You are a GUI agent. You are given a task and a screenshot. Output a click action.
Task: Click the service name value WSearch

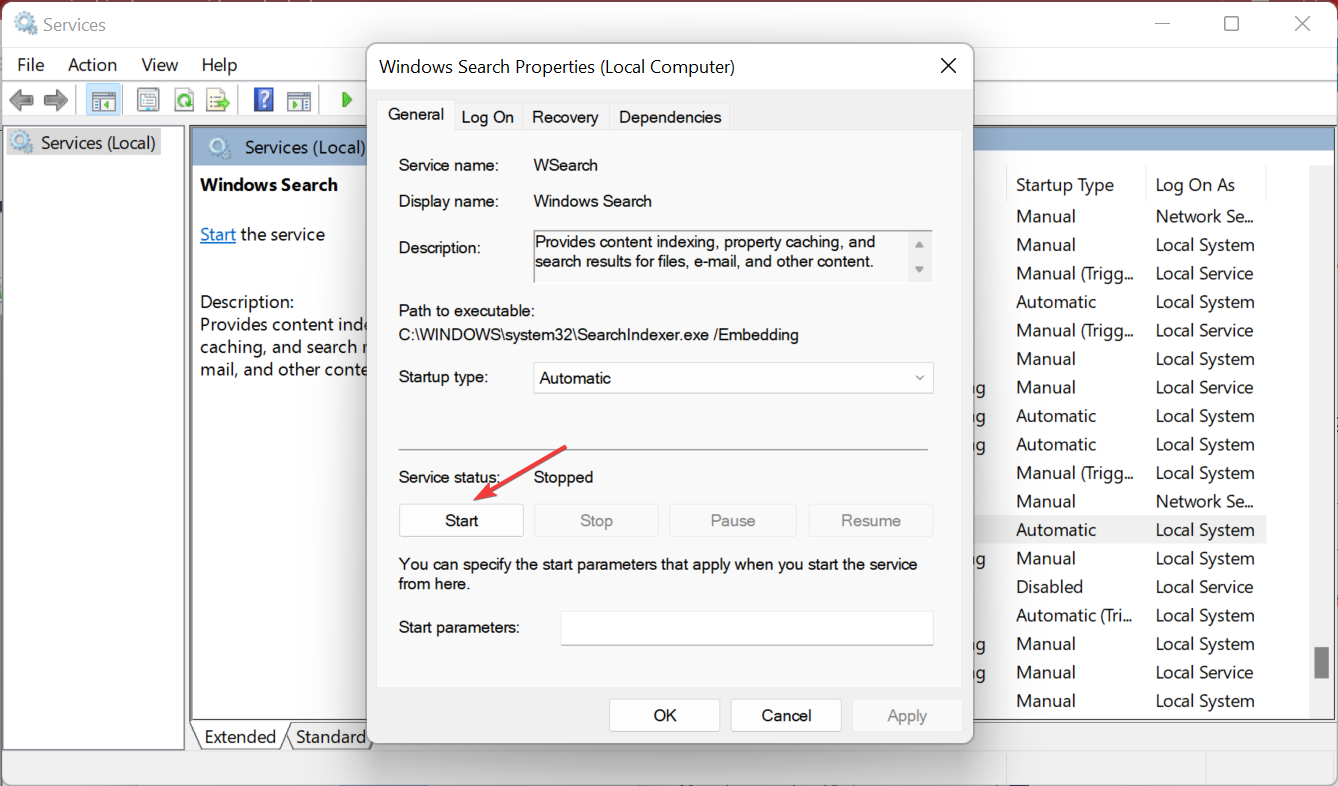(566, 165)
